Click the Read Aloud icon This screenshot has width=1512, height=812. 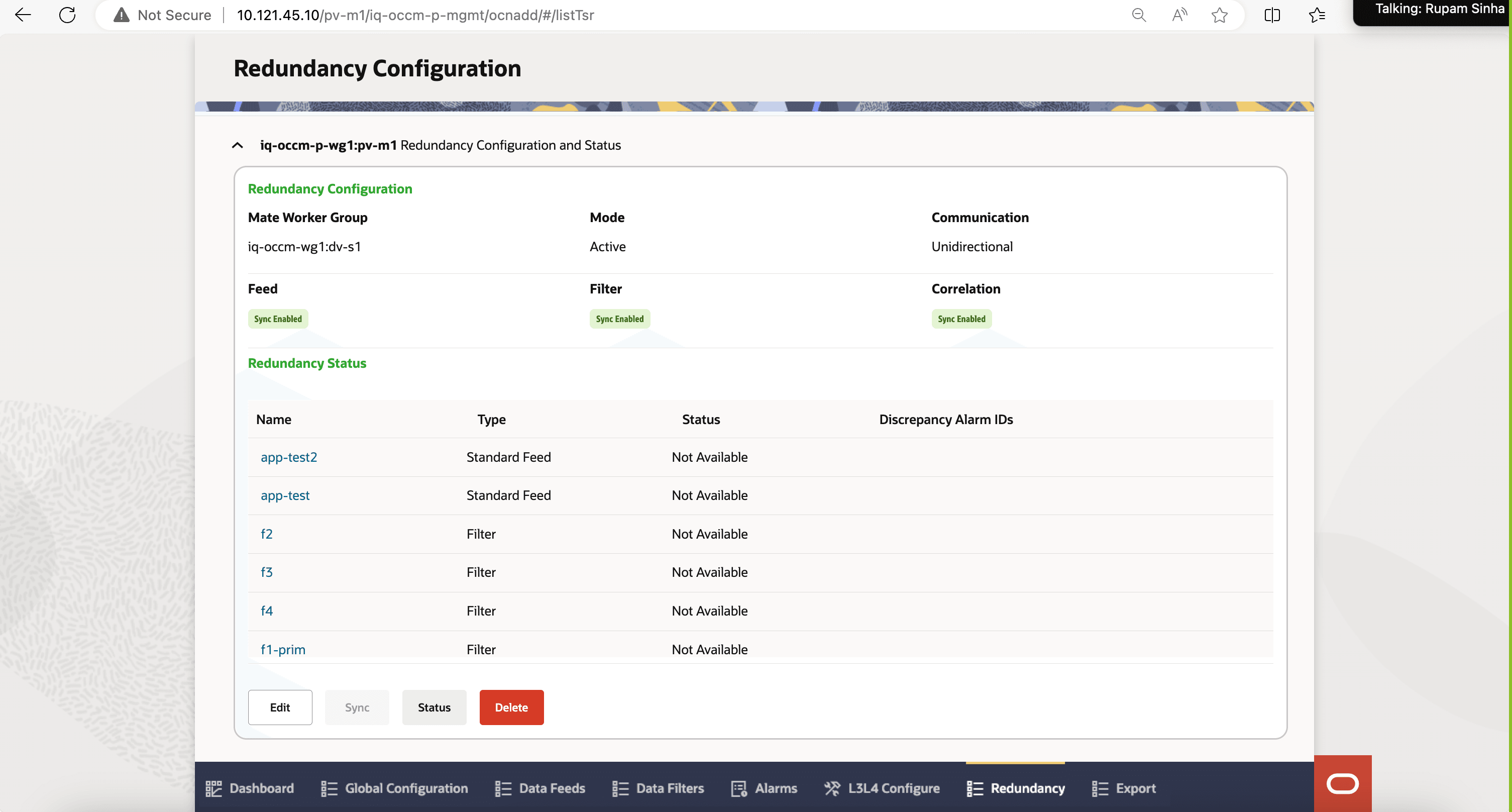(x=1179, y=15)
